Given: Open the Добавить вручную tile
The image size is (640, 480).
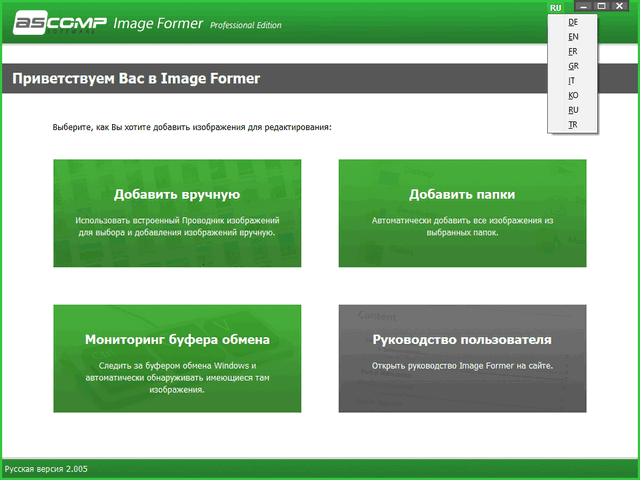Looking at the screenshot, I should 177,213.
